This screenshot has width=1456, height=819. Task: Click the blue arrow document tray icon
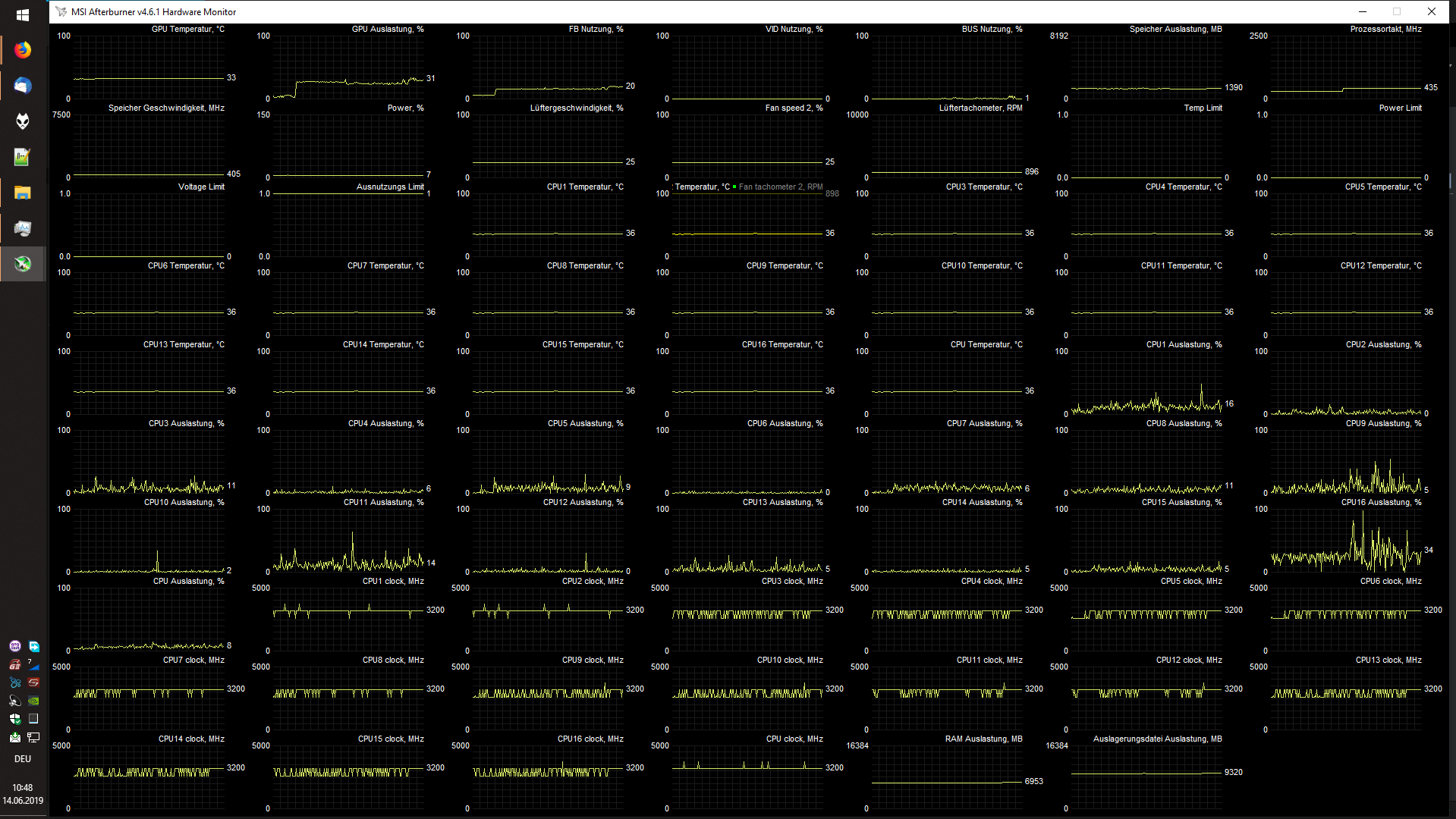tap(33, 646)
